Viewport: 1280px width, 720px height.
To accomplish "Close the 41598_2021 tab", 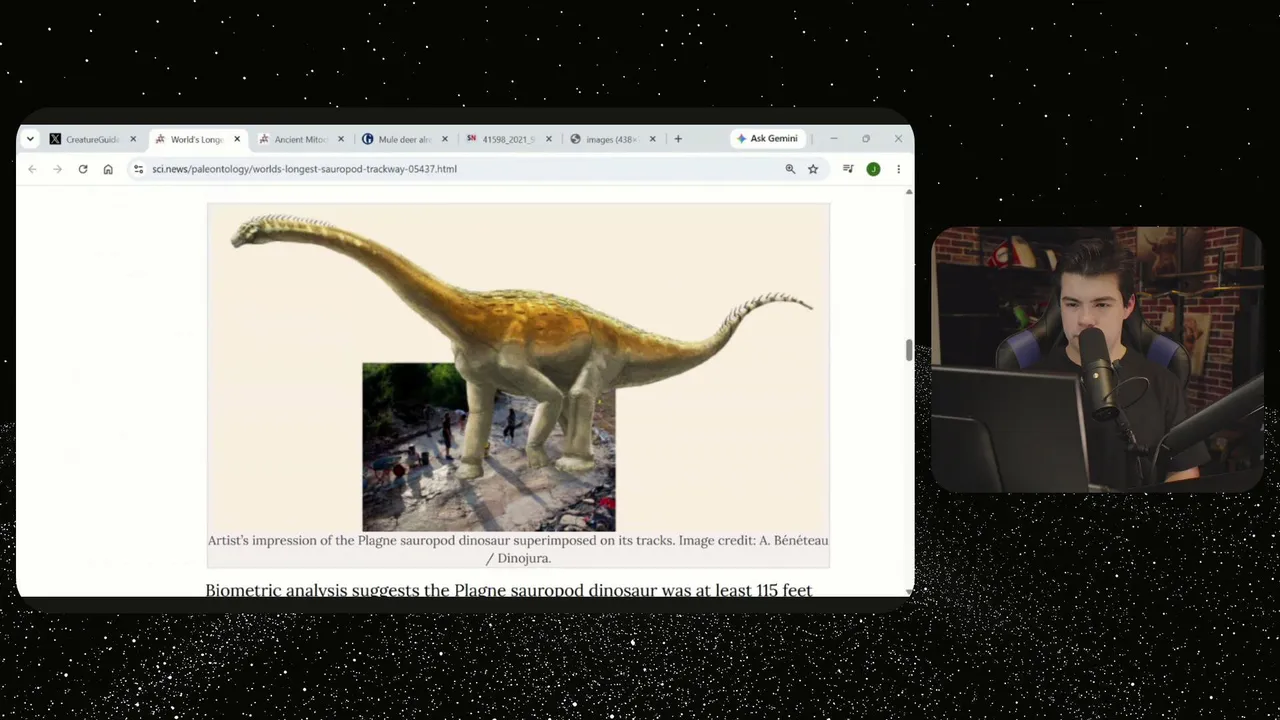I will click(549, 139).
